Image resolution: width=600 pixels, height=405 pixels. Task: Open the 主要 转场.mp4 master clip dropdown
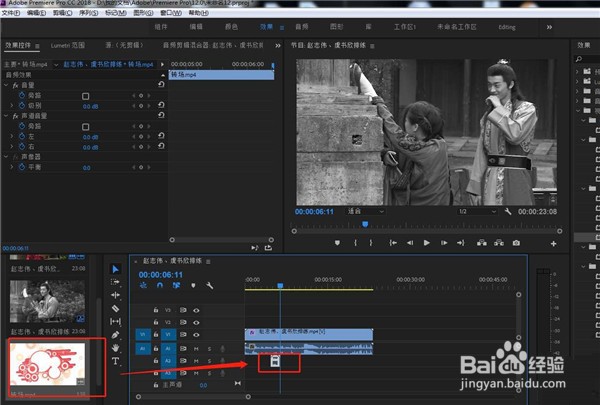tap(56, 65)
